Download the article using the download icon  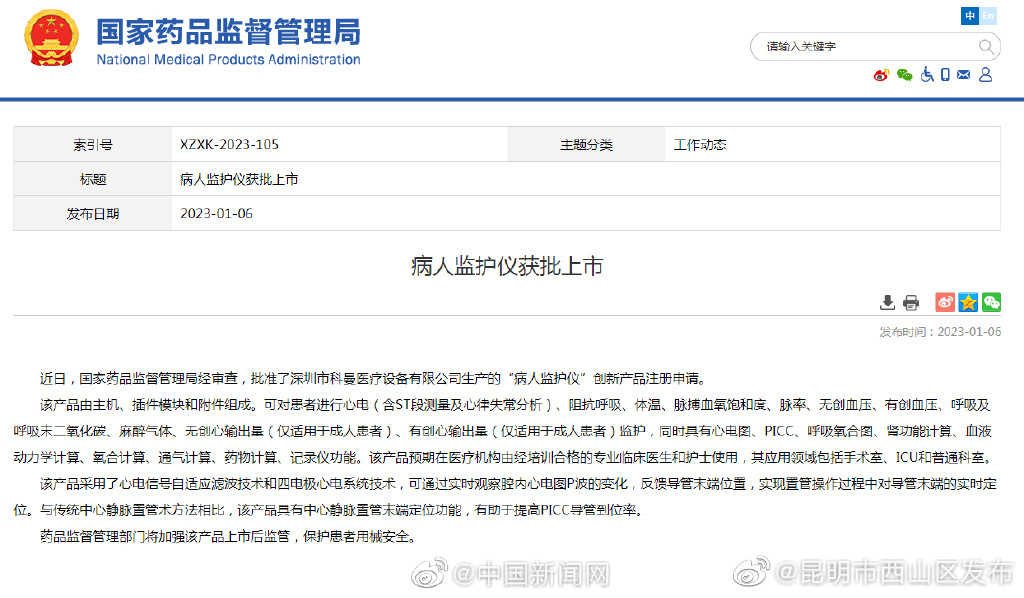[887, 301]
